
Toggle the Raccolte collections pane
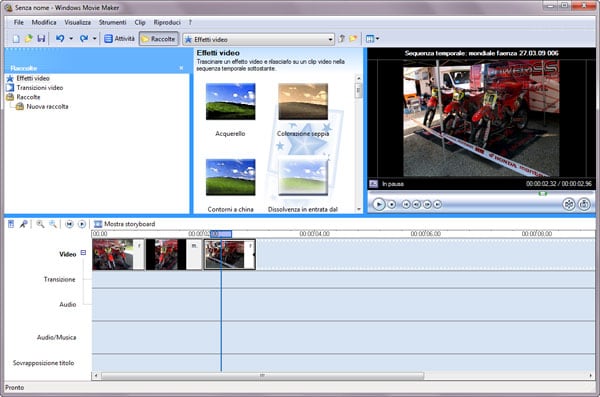coord(158,39)
